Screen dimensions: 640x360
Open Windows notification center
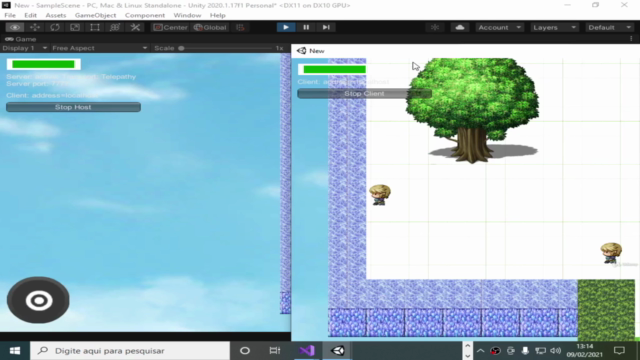tap(619, 351)
